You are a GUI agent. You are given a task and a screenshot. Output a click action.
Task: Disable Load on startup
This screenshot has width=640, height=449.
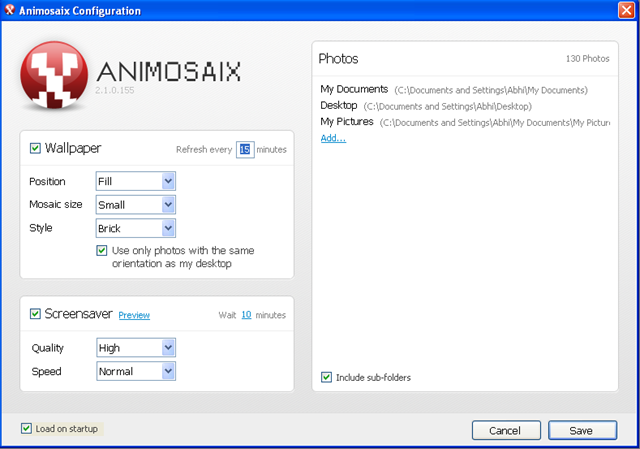(26, 428)
